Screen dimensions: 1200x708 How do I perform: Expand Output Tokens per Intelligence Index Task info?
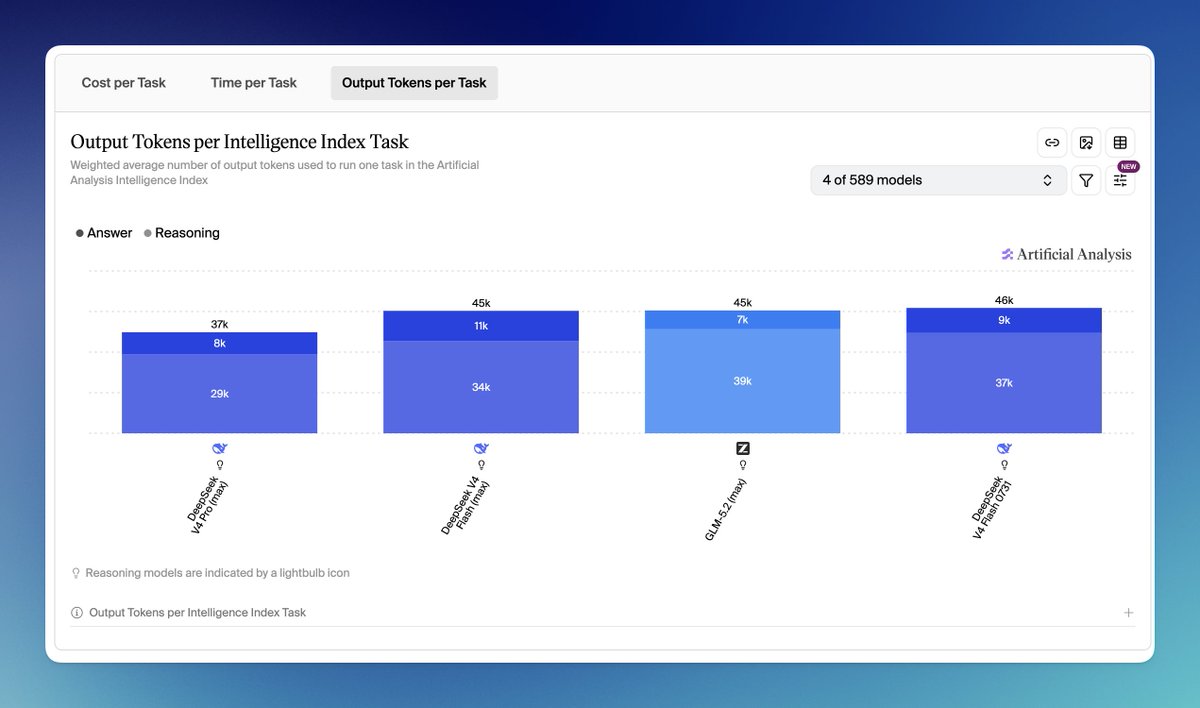pos(1129,613)
